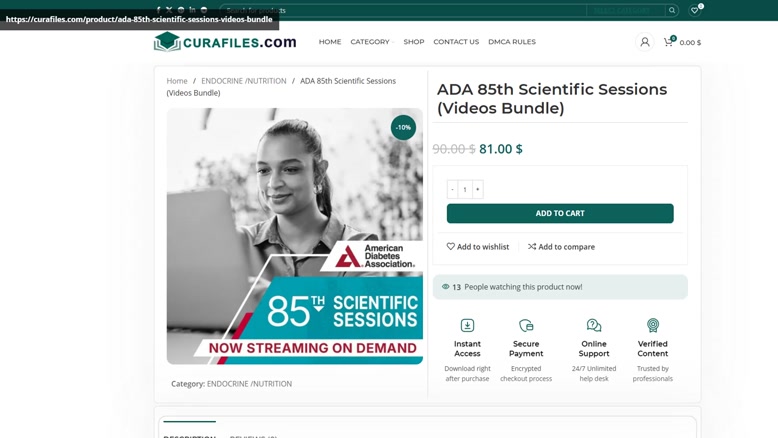Increase quantity with plus button
The width and height of the screenshot is (778, 438).
pos(477,189)
